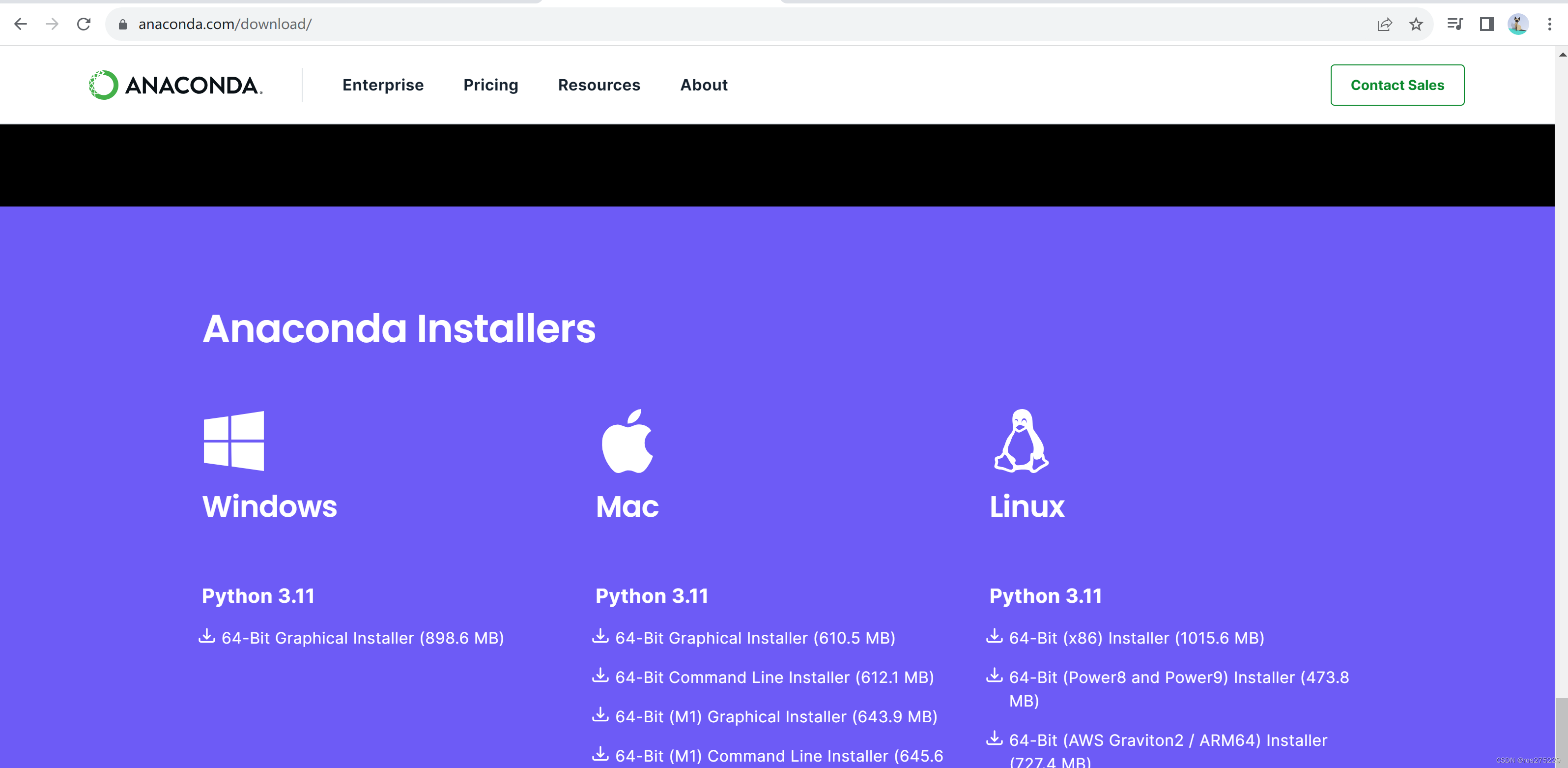This screenshot has height=768, width=1568.
Task: Bookmark this page with the star icon
Action: [1416, 25]
